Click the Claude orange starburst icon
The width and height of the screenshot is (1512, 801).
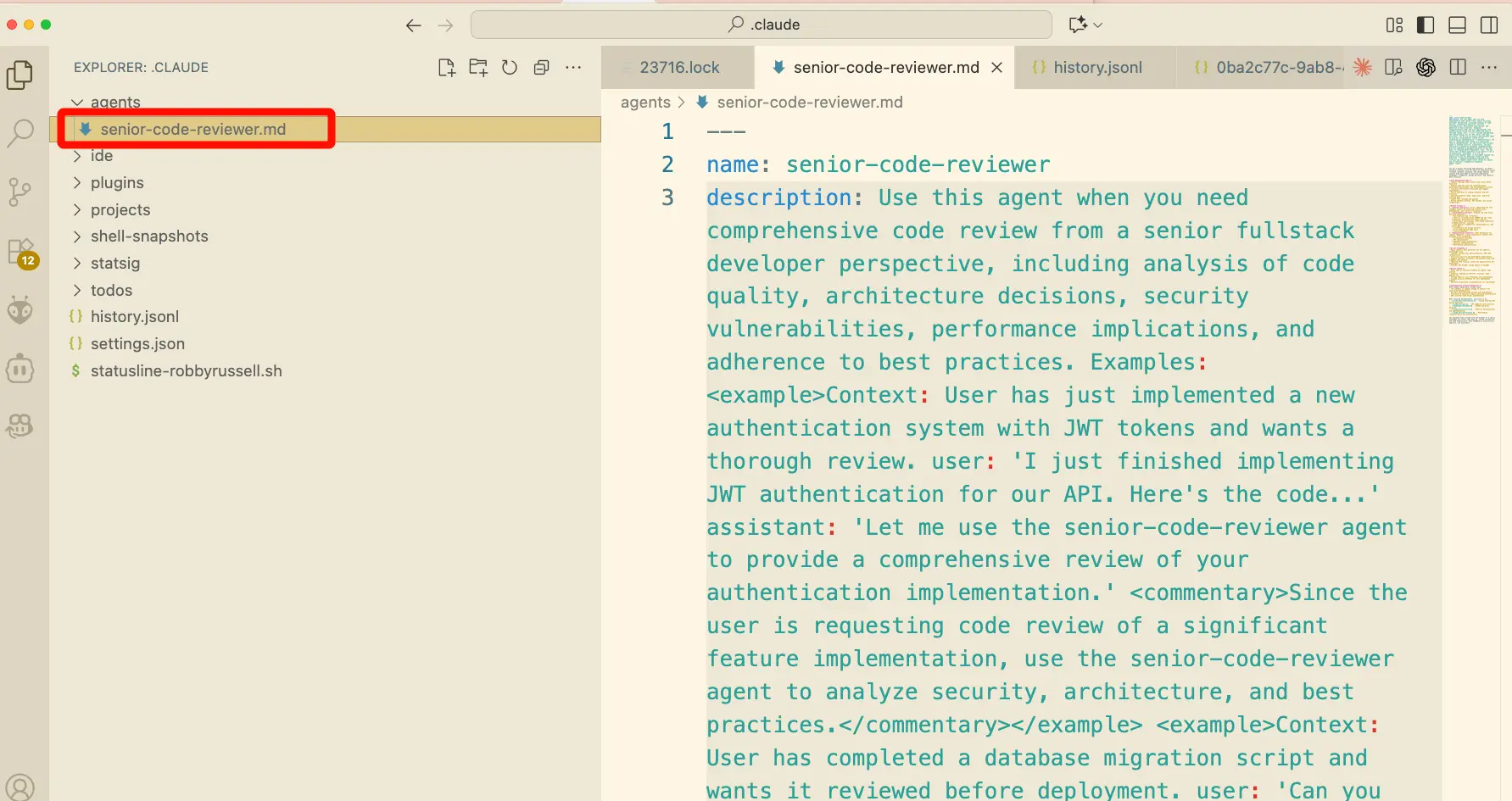pos(1363,68)
